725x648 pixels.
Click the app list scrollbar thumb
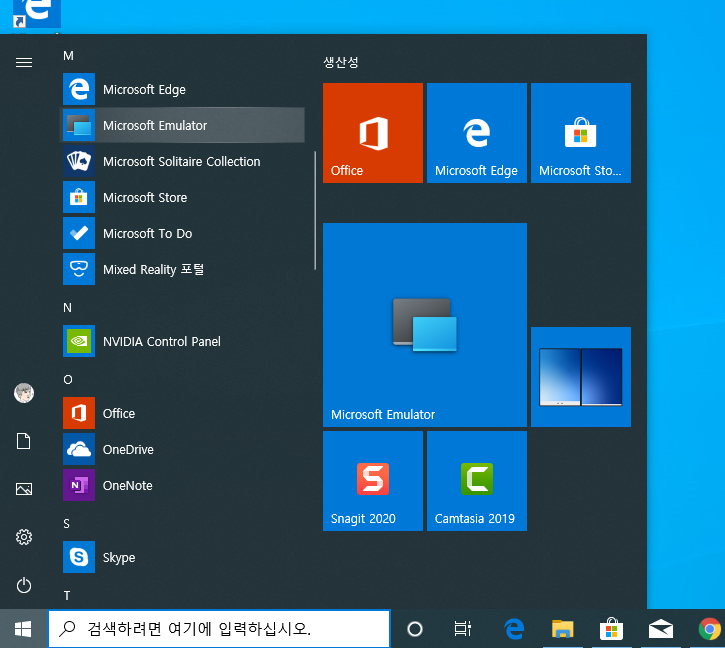tap(315, 210)
